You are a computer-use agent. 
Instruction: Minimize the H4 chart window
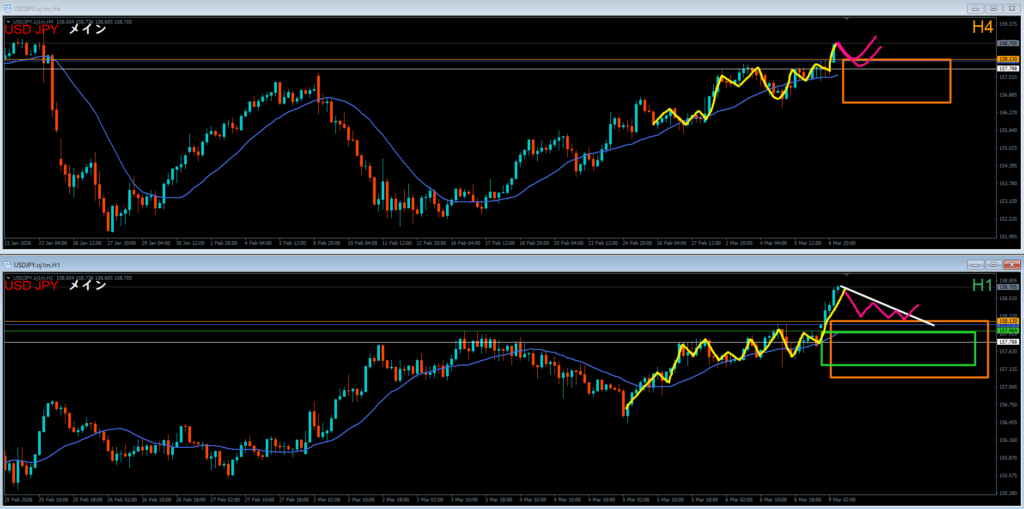(976, 7)
